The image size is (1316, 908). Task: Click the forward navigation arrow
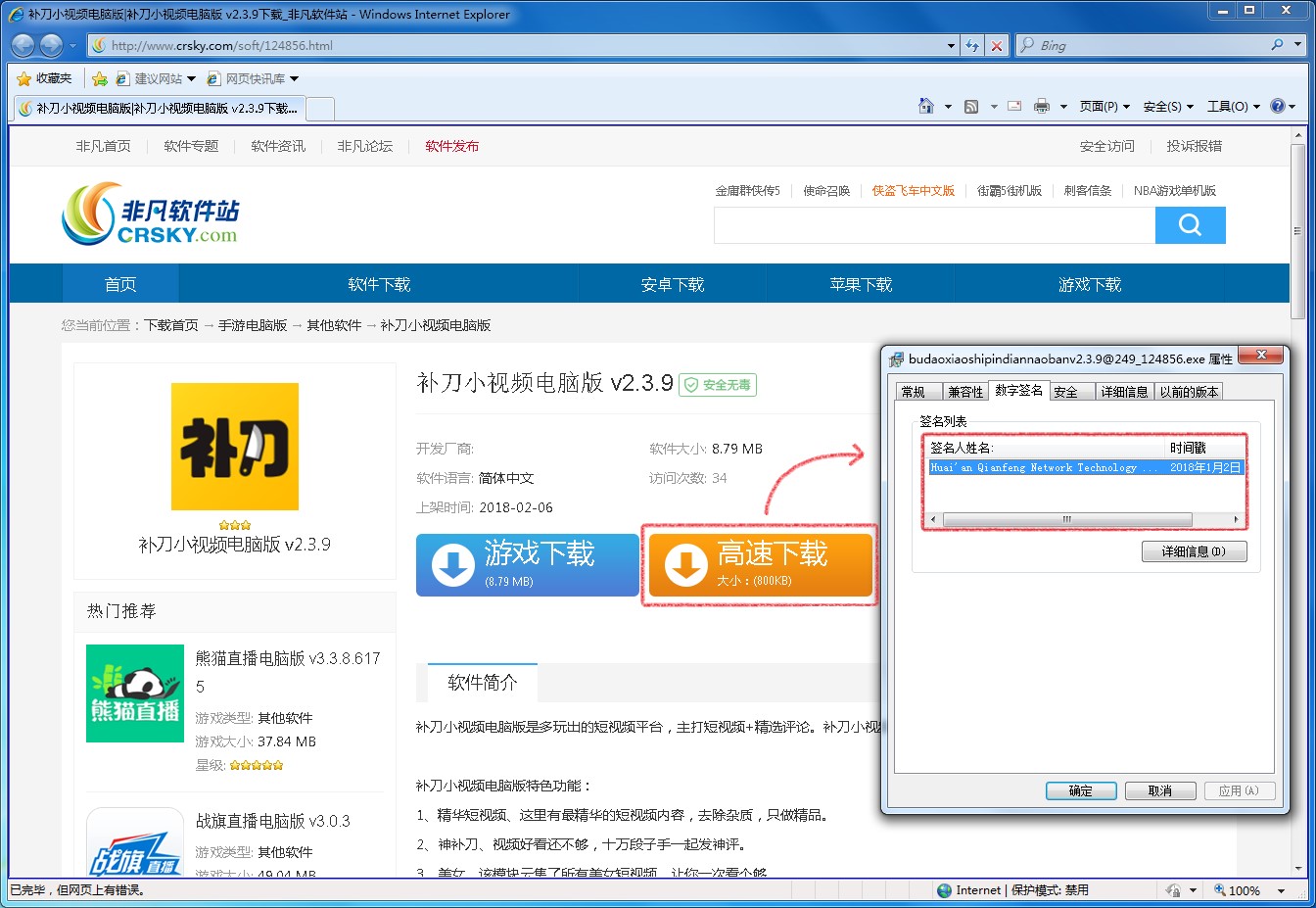coord(50,45)
